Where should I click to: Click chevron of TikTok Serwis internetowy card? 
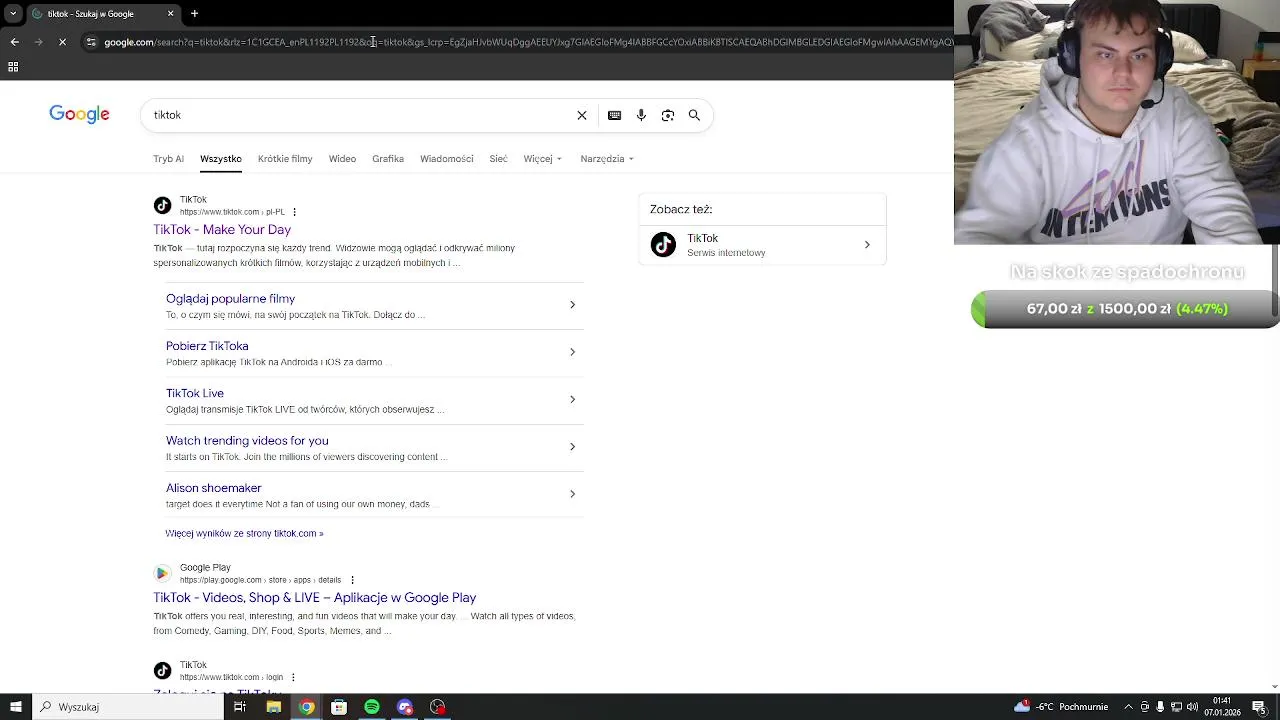pos(867,245)
